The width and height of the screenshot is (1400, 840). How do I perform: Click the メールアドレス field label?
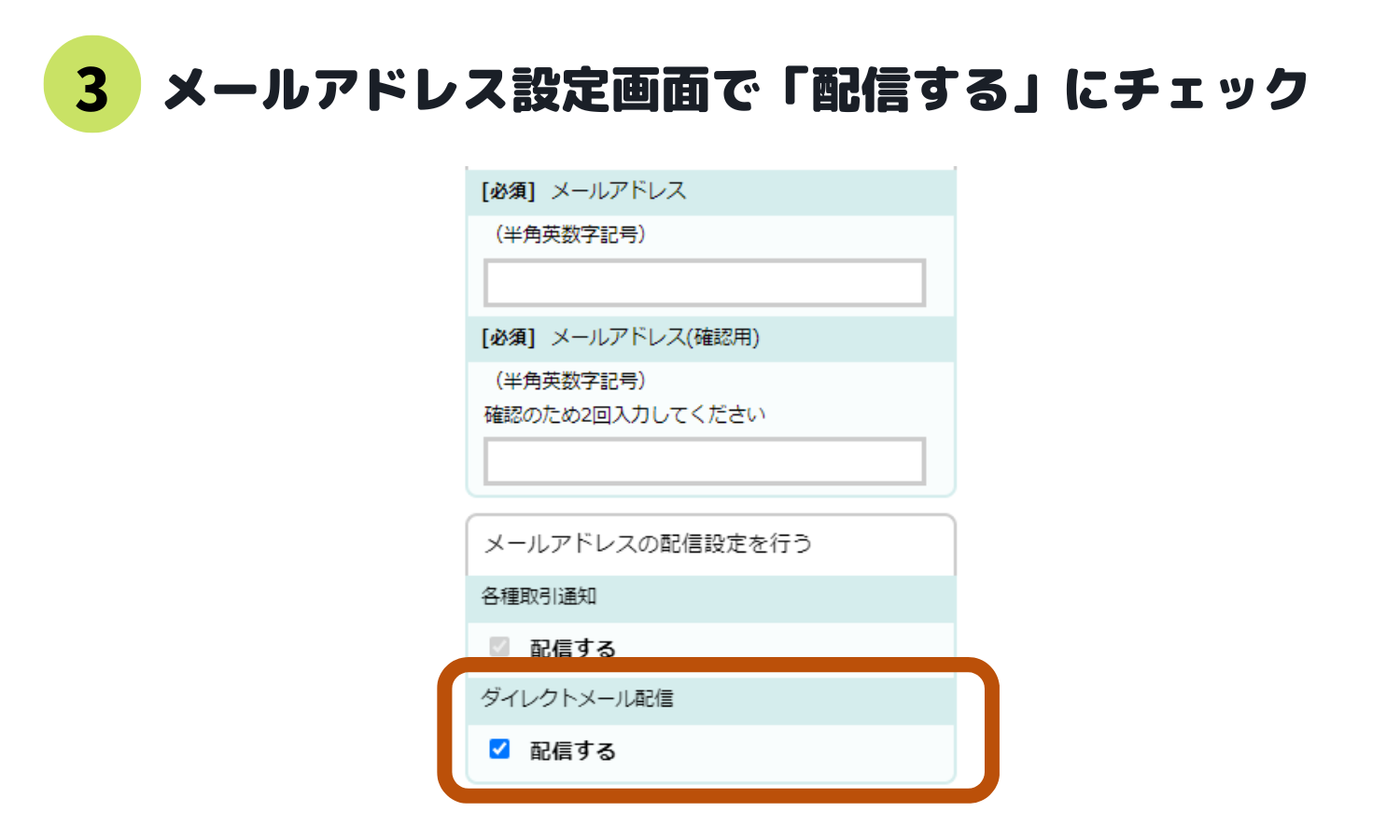click(619, 191)
